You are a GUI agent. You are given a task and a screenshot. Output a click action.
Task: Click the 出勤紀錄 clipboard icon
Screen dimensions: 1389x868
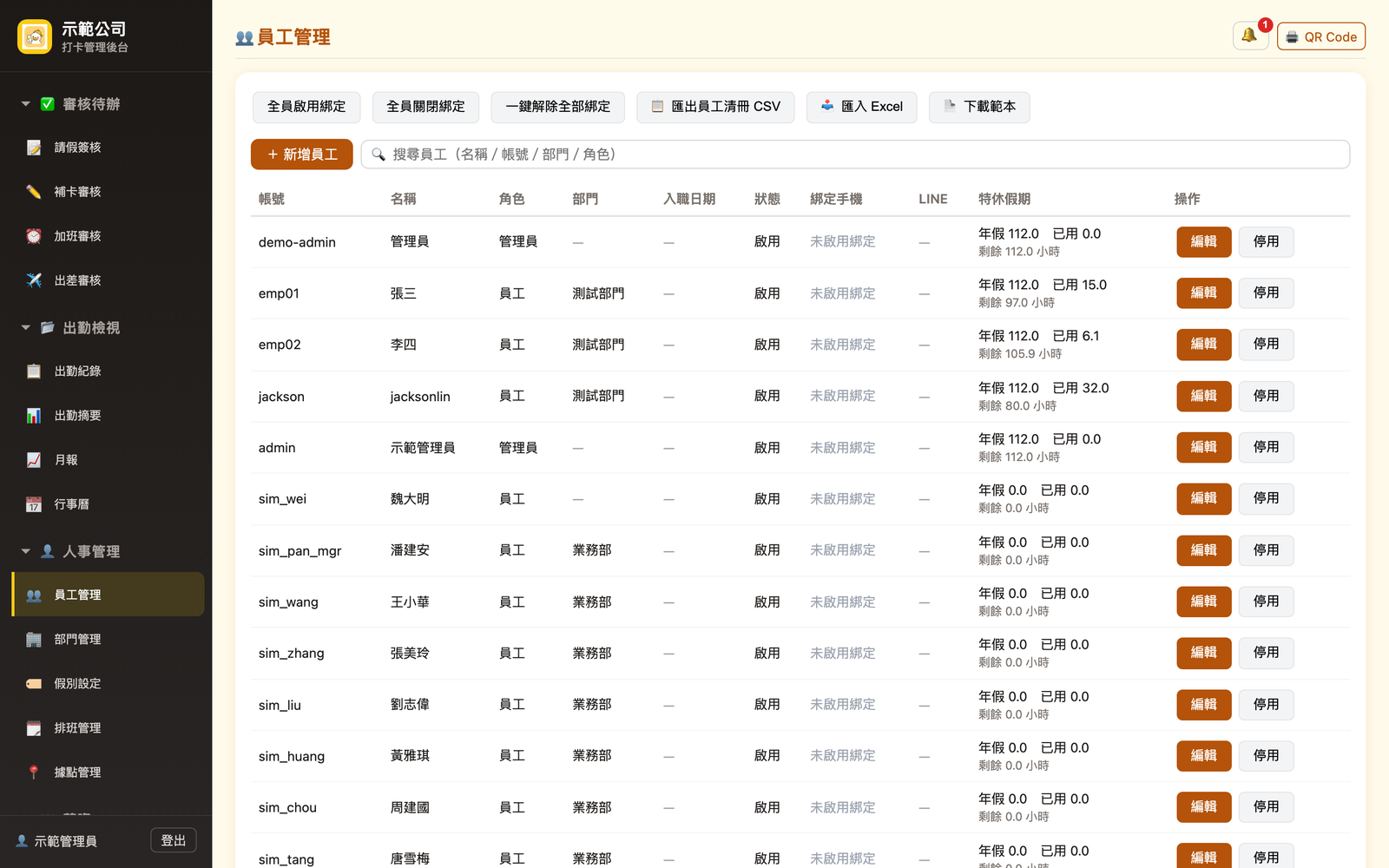tap(34, 371)
